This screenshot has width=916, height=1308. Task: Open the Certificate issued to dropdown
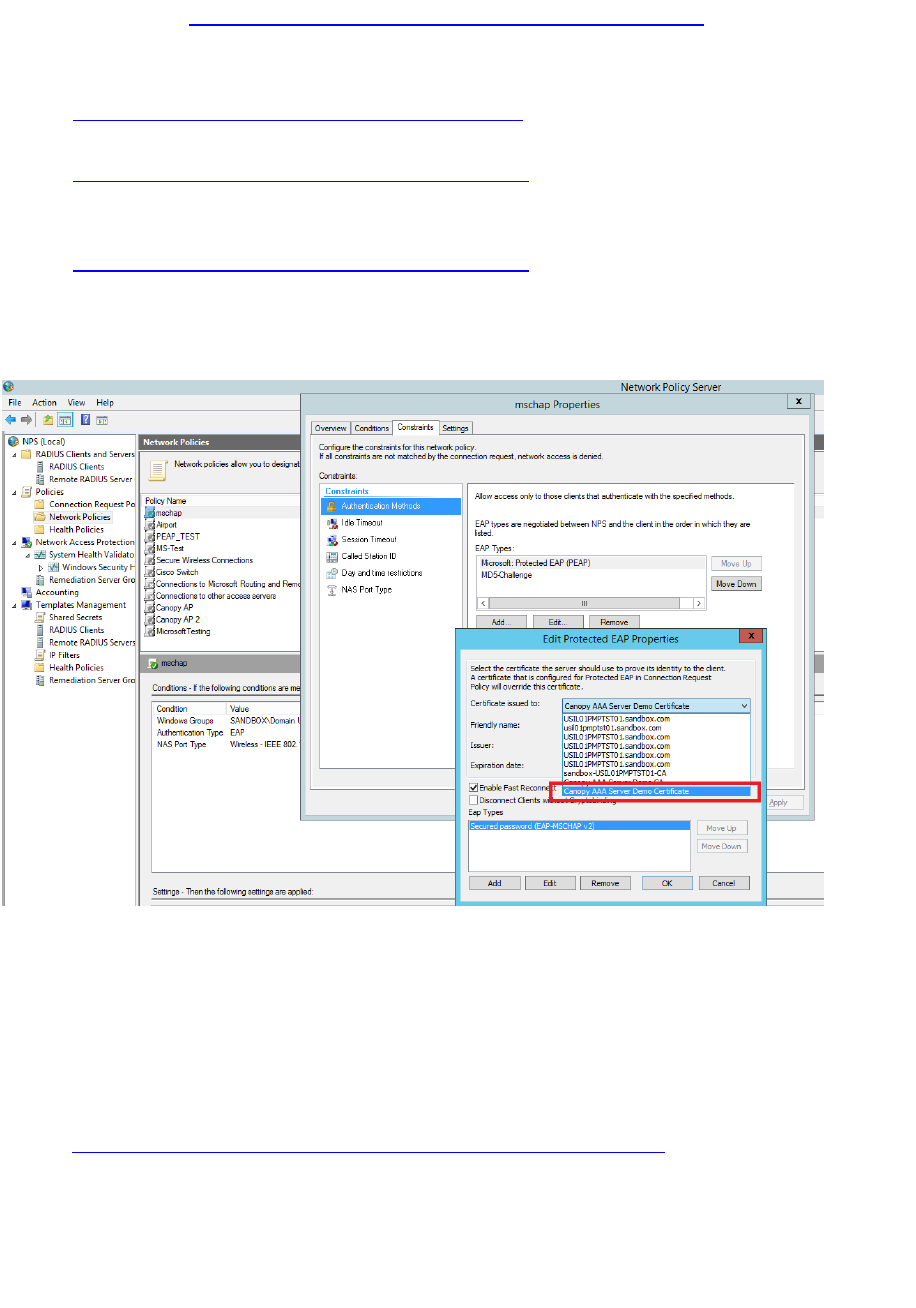pos(656,706)
